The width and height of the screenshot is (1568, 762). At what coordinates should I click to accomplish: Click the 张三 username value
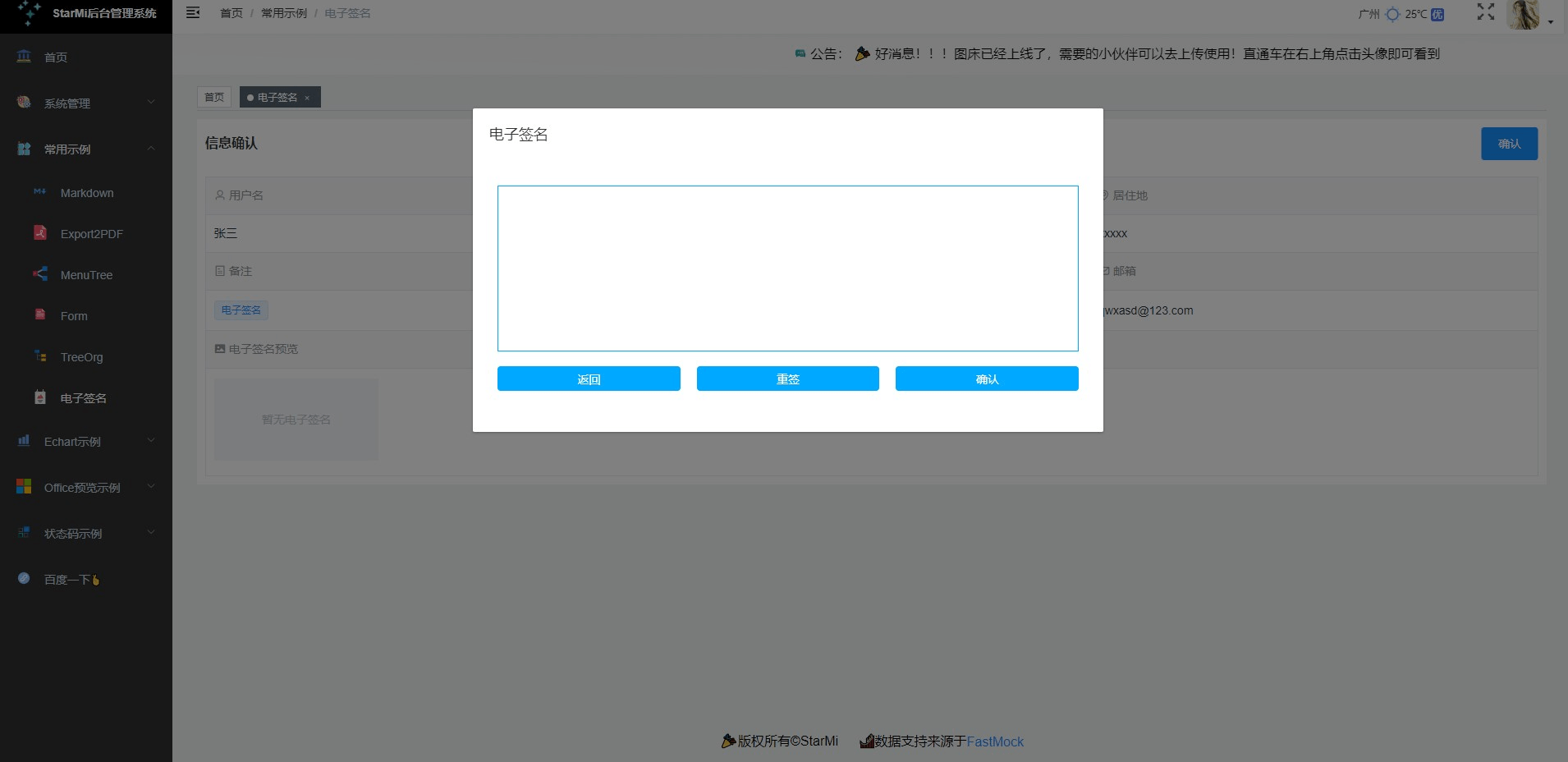[x=226, y=233]
